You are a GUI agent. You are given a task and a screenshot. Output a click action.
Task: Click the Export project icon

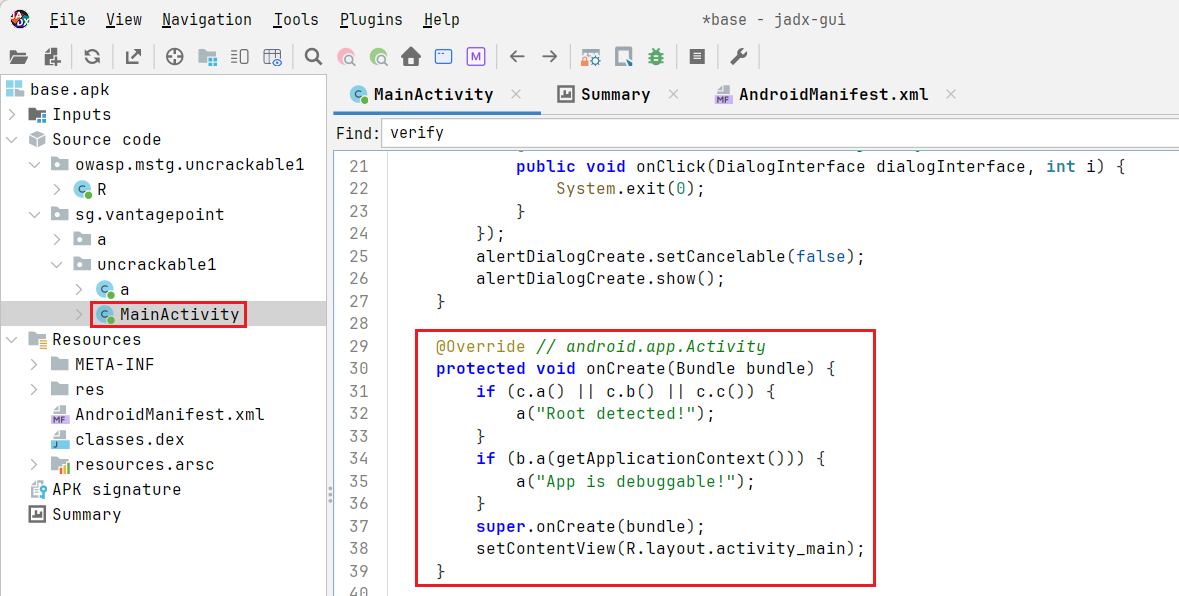pyautogui.click(x=133, y=57)
